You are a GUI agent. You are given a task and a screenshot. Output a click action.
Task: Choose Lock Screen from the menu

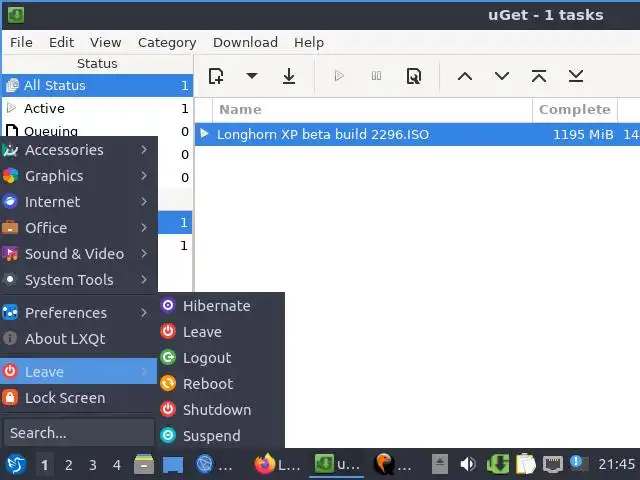(78, 398)
